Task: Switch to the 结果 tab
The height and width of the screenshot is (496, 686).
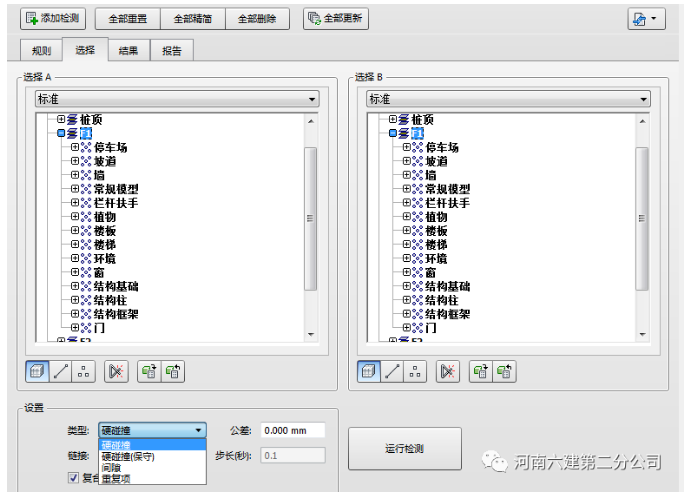Action: click(129, 51)
